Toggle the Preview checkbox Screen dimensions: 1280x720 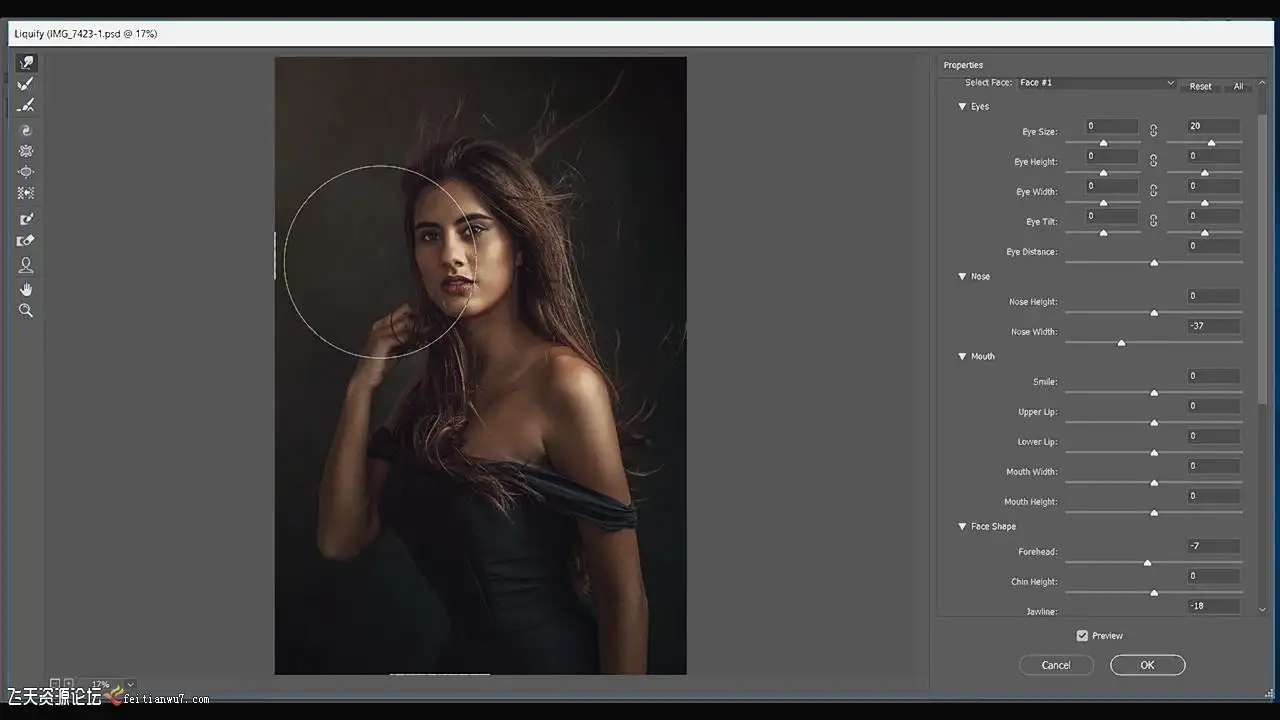tap(1082, 636)
